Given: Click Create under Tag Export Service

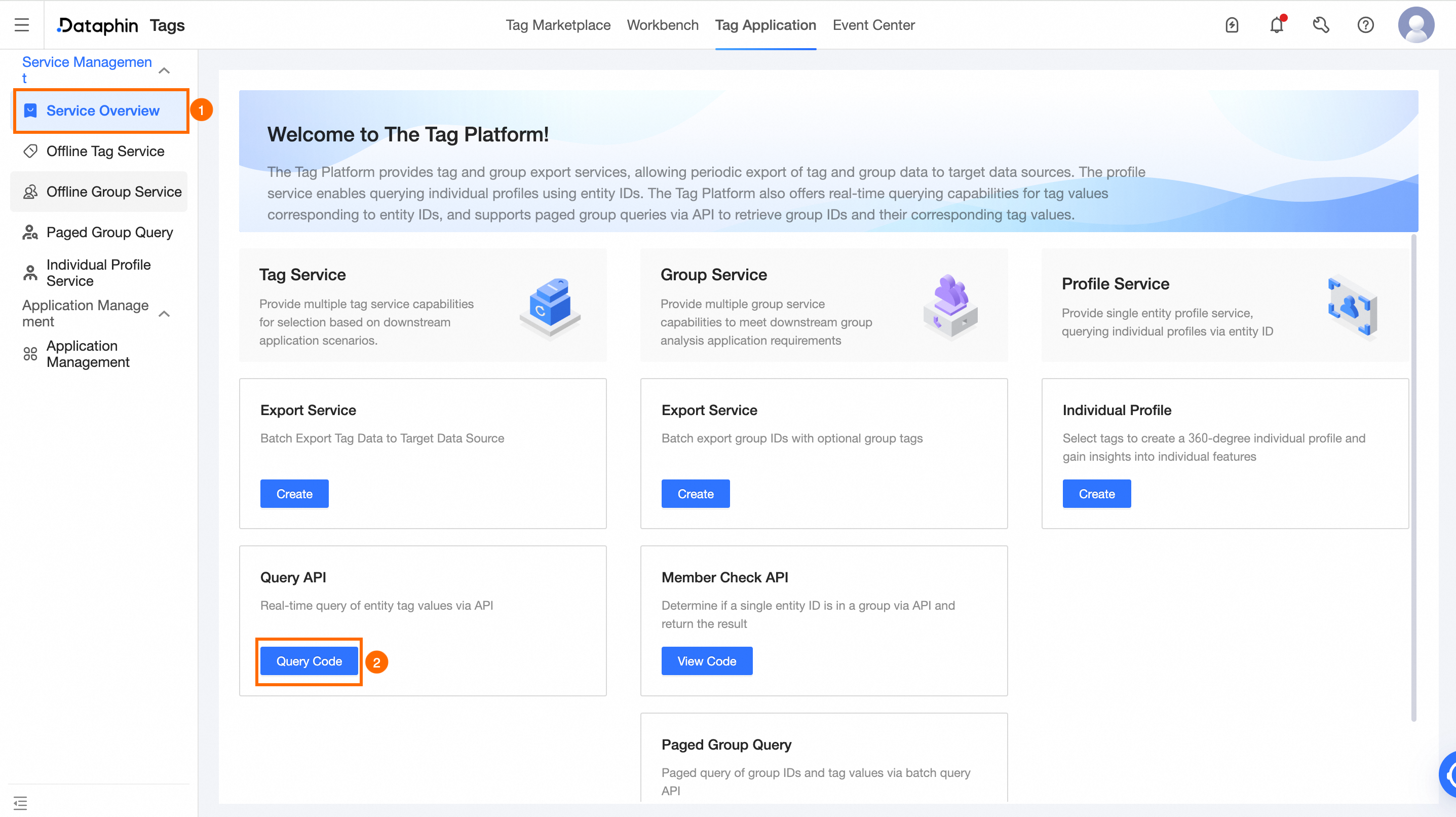Looking at the screenshot, I should [x=294, y=494].
